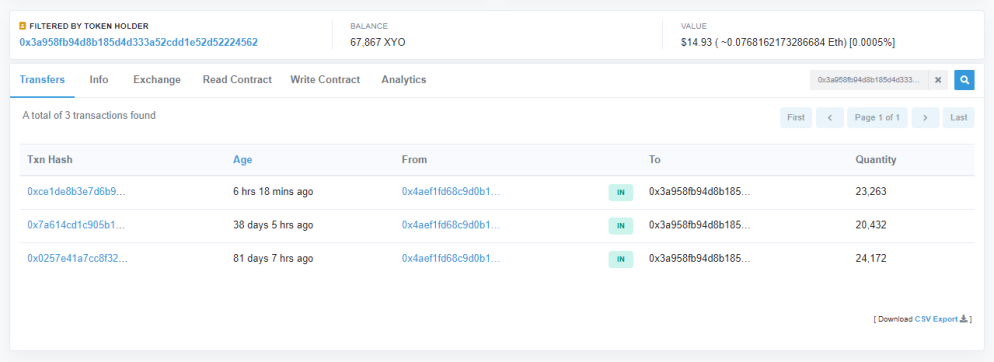The image size is (994, 362).
Task: Click the From column header
Action: click(415, 160)
